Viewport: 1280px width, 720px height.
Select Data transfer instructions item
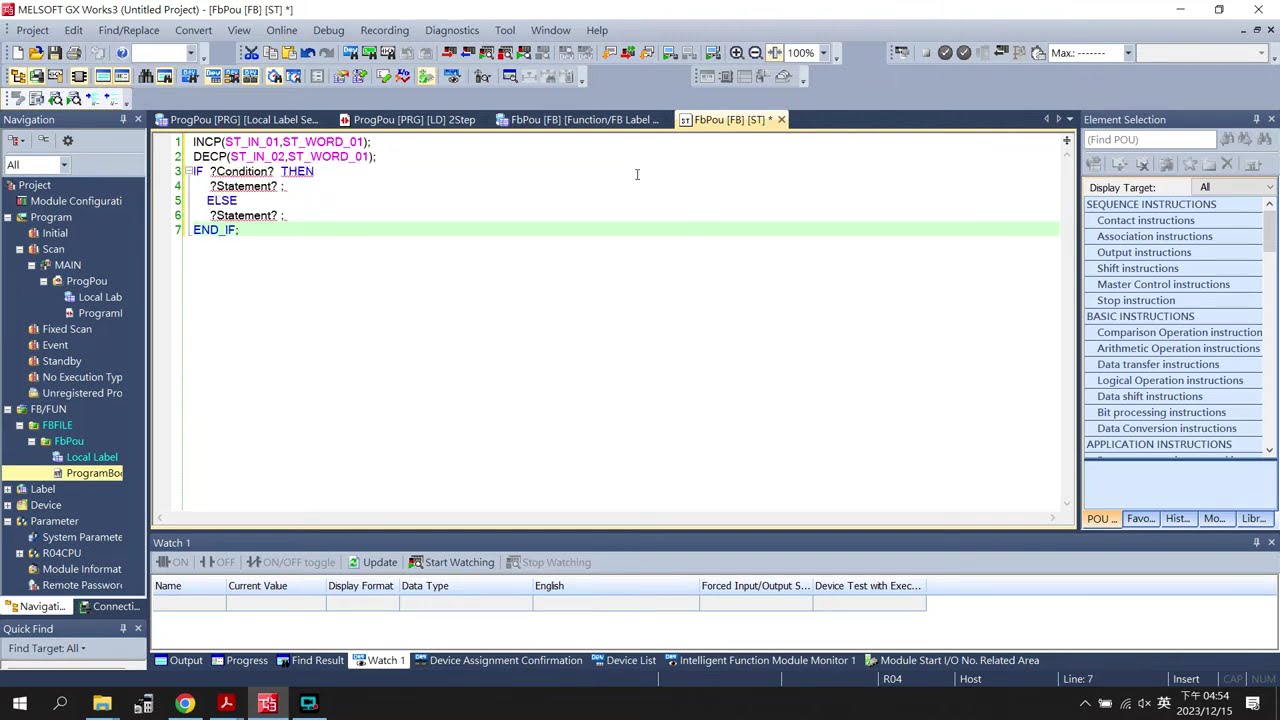(x=1158, y=364)
